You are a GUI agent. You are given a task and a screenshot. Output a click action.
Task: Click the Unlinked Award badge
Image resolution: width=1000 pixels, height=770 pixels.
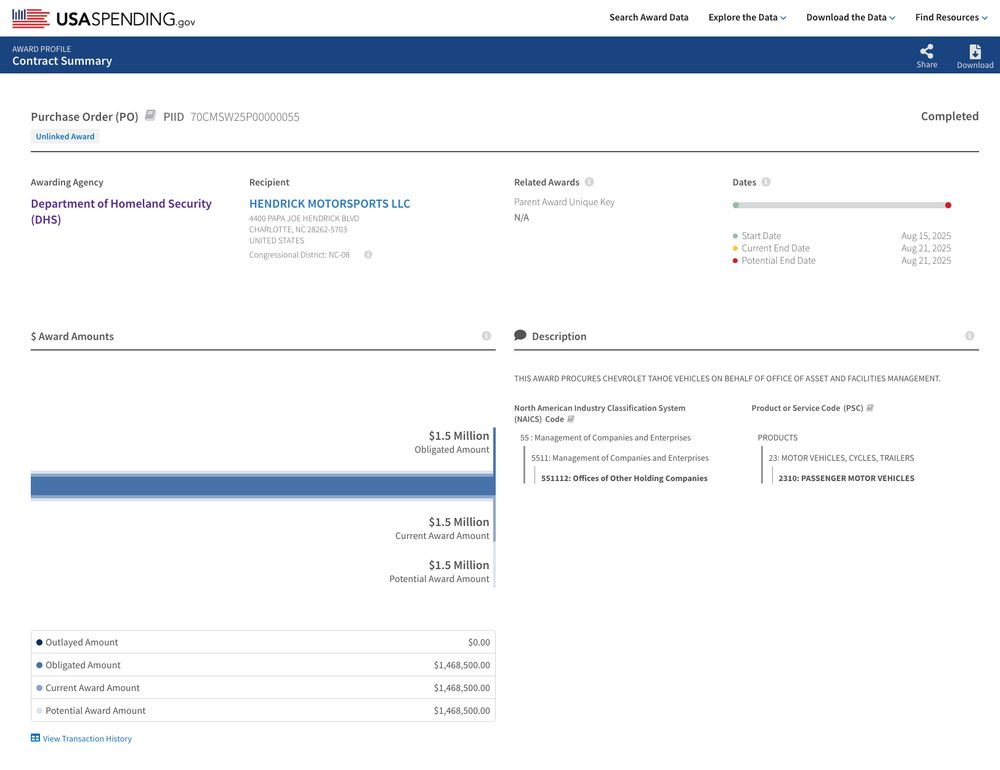pos(65,137)
